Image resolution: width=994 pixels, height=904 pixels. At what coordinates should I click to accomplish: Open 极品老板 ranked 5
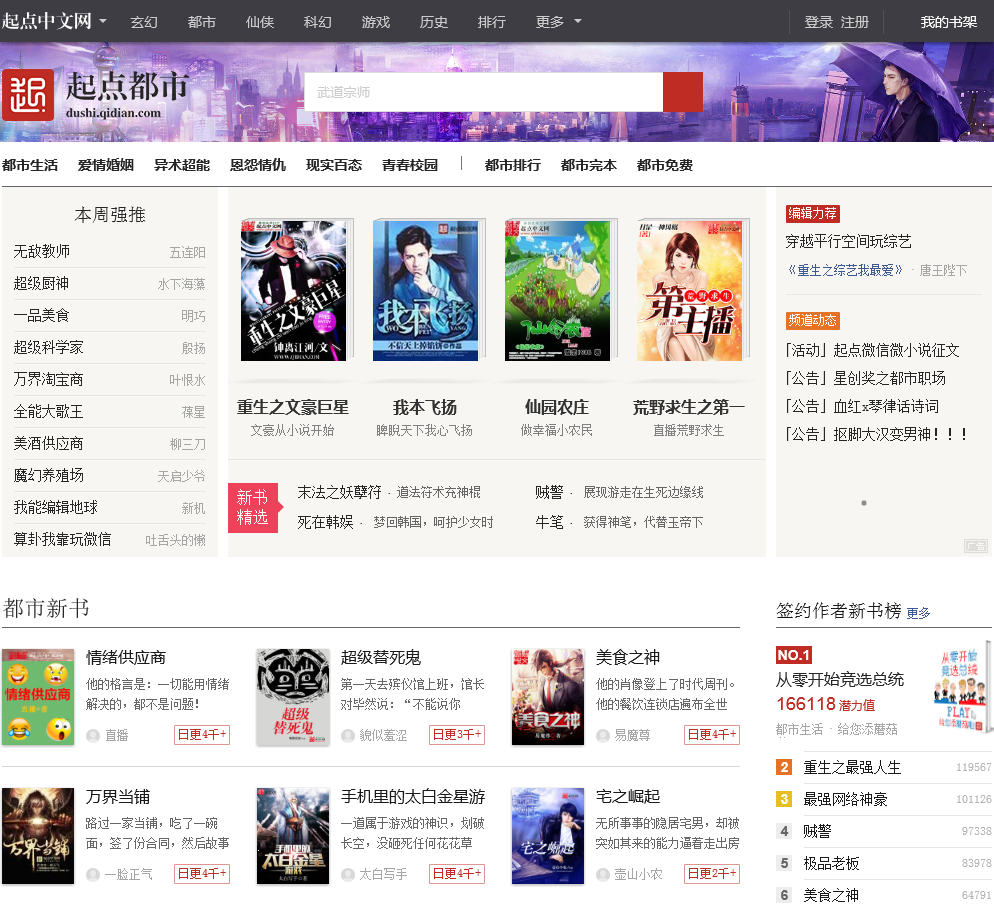[831, 863]
